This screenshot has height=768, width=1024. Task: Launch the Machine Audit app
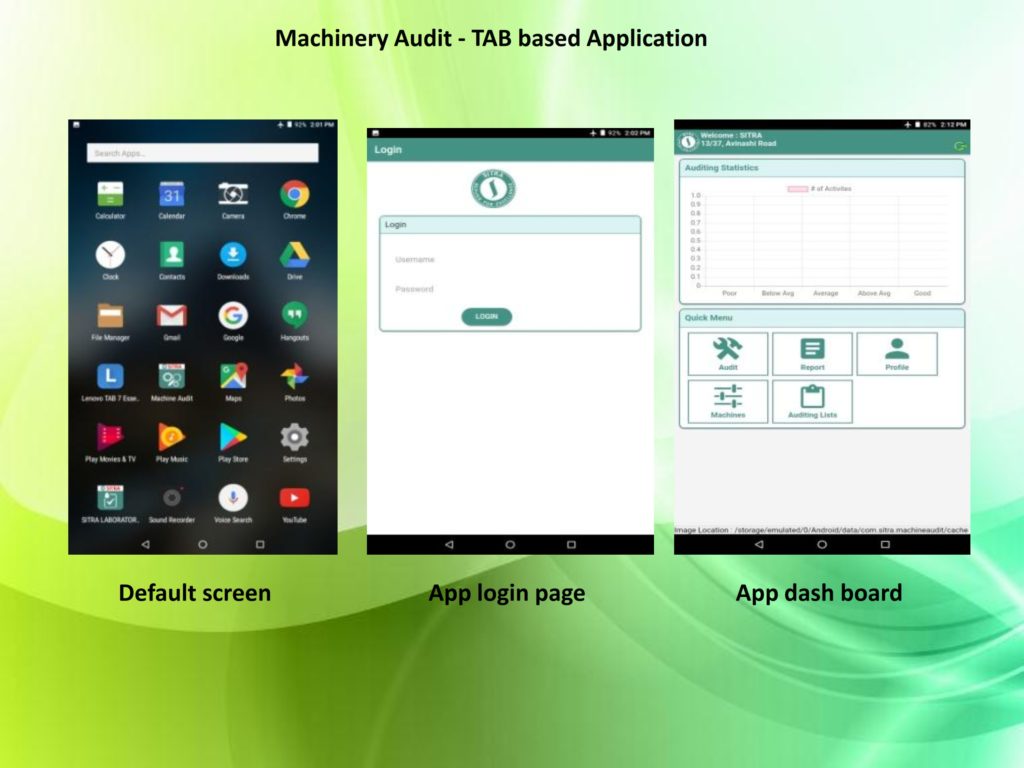coord(172,376)
